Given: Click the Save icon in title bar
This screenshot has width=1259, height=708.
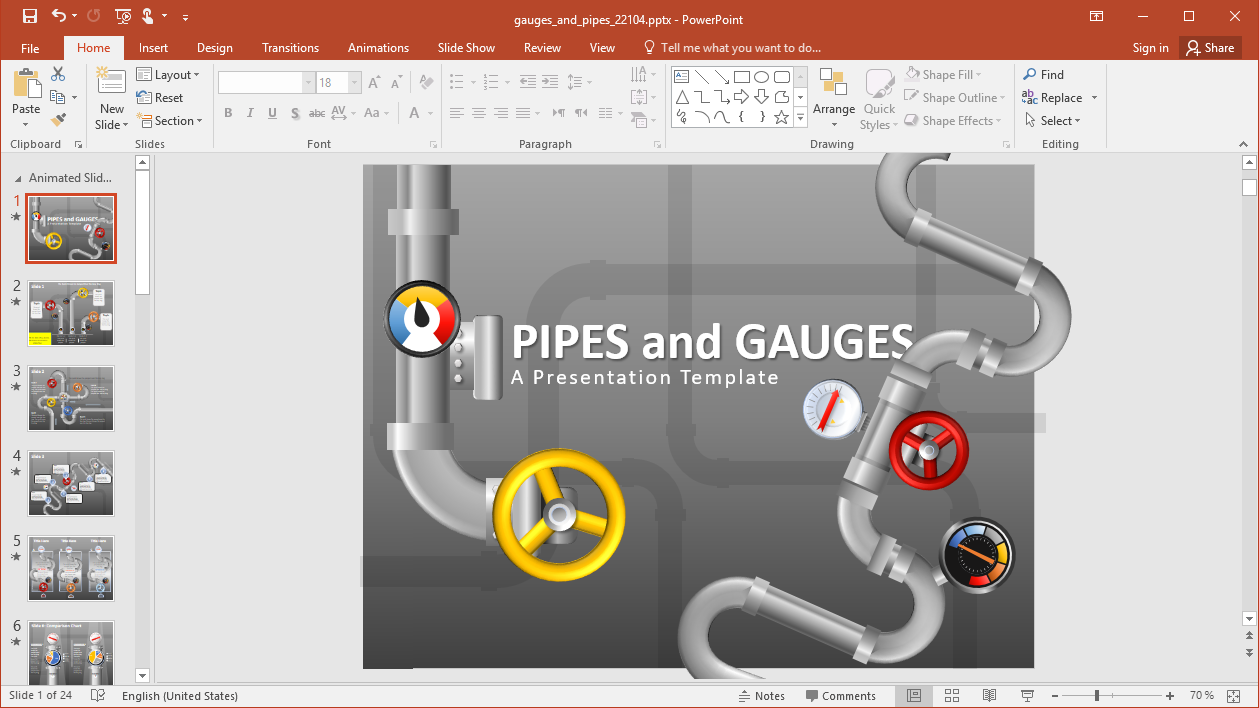Looking at the screenshot, I should [x=29, y=16].
